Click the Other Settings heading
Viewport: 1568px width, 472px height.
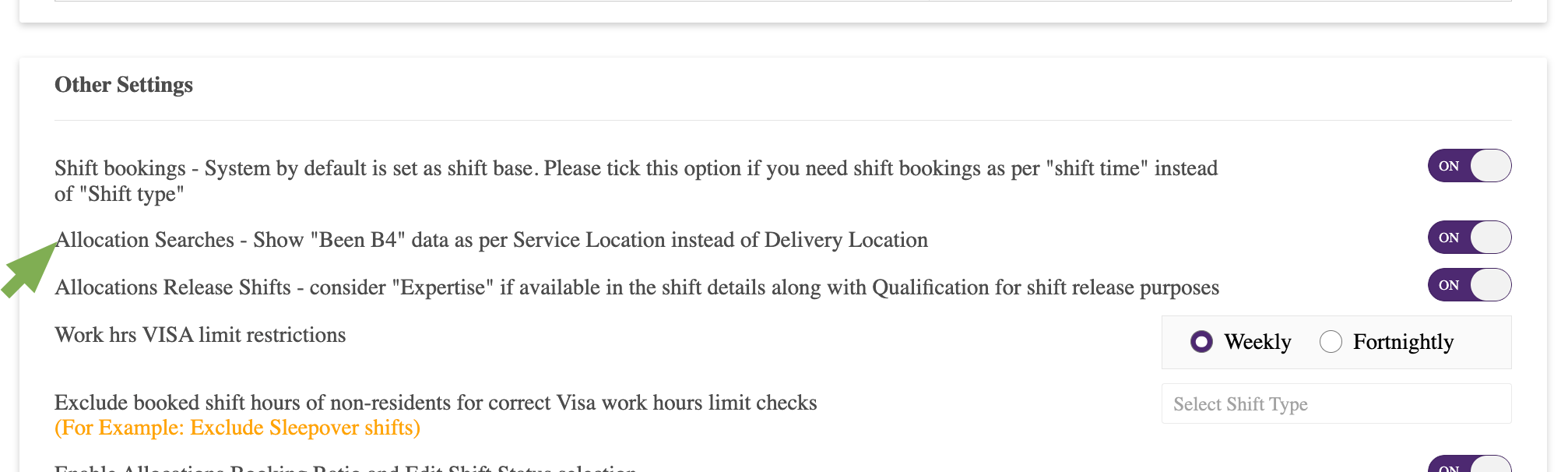tap(124, 85)
